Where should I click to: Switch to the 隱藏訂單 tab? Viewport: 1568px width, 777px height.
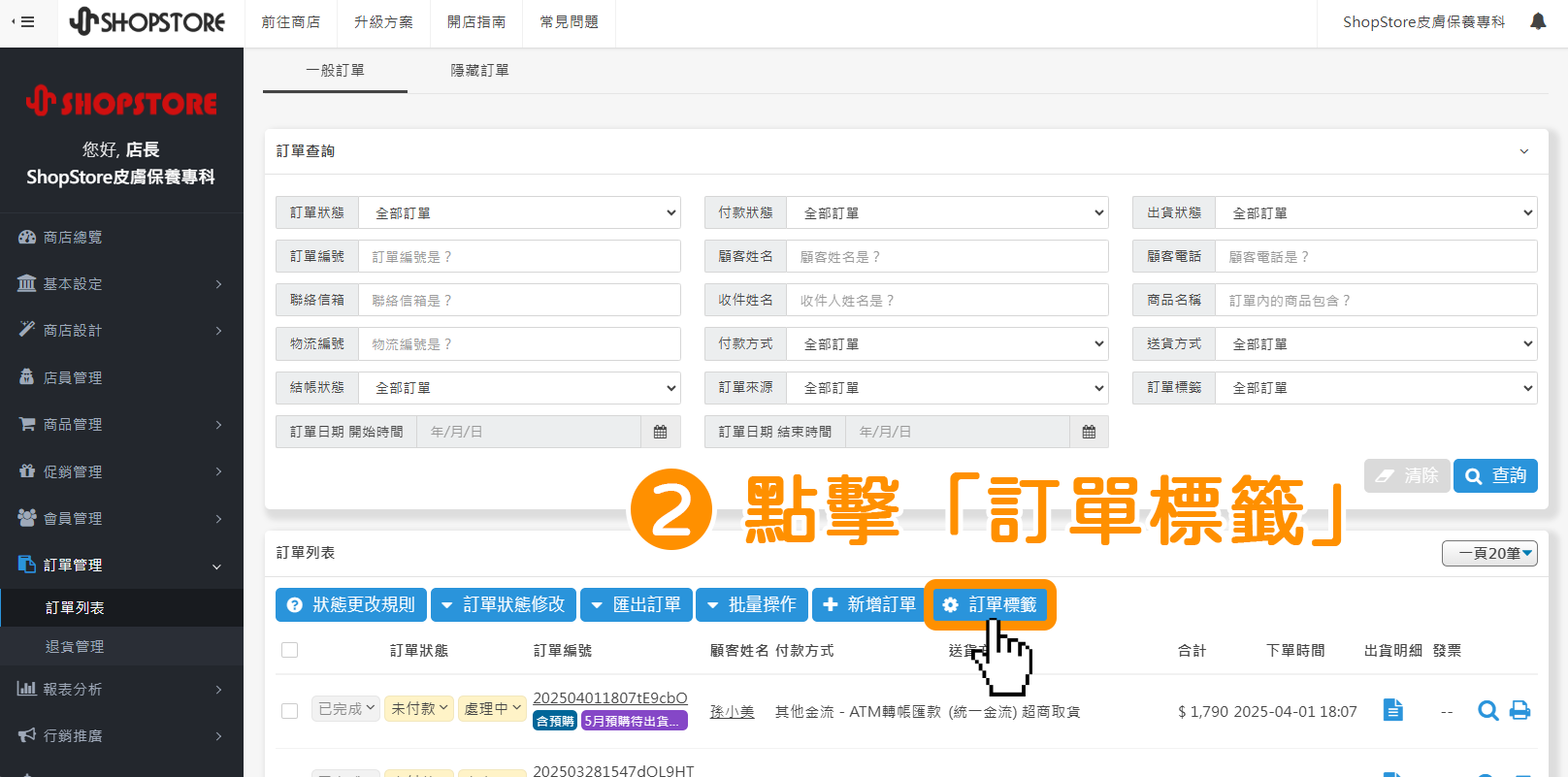coord(479,70)
